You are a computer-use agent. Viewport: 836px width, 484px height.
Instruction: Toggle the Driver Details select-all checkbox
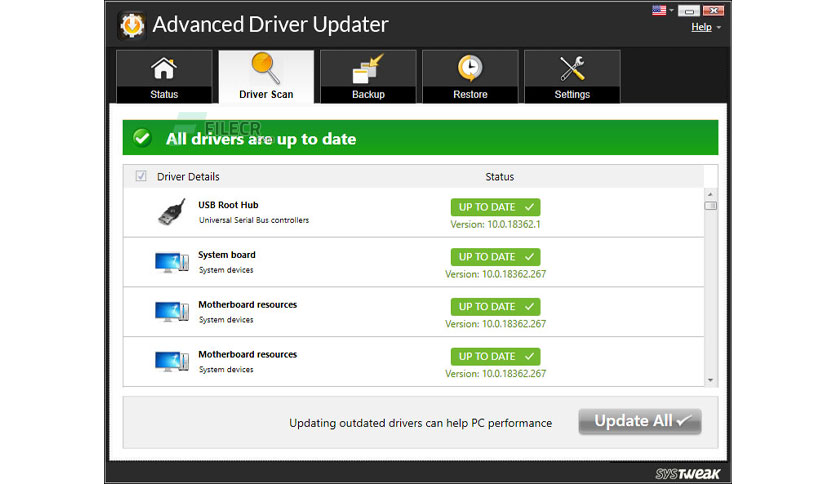point(141,176)
